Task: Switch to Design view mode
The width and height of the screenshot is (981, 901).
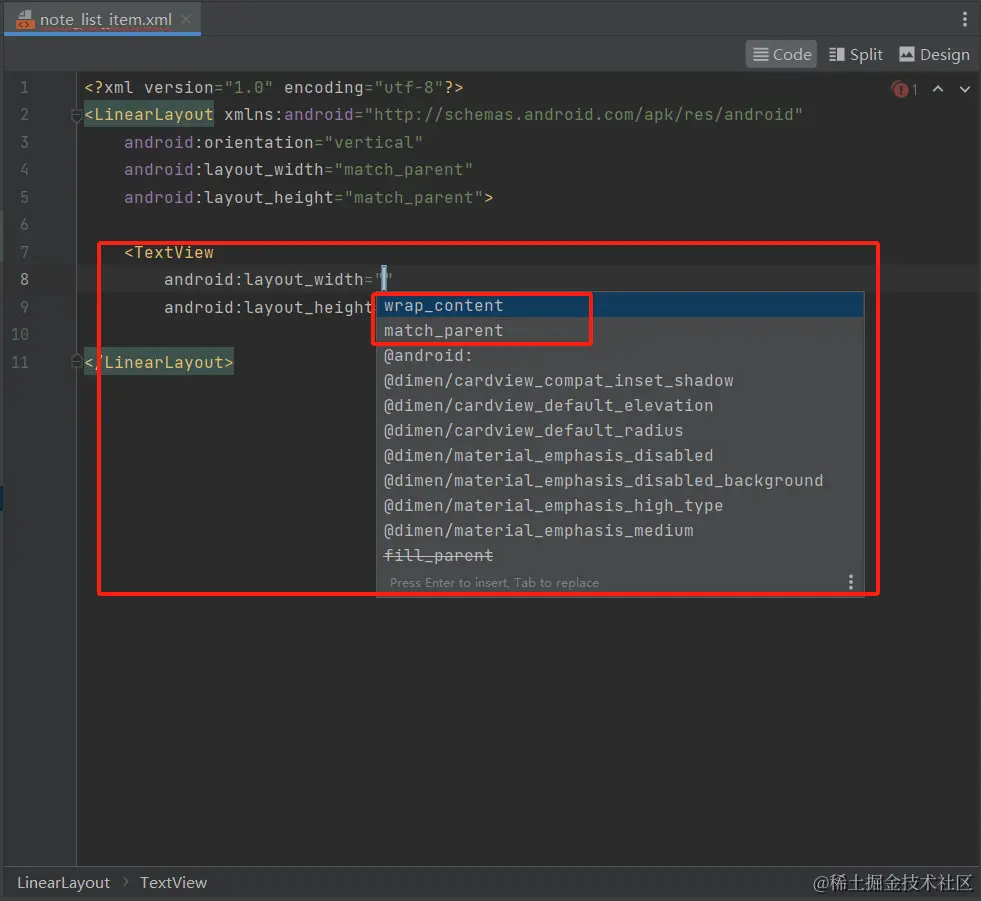Action: point(935,54)
